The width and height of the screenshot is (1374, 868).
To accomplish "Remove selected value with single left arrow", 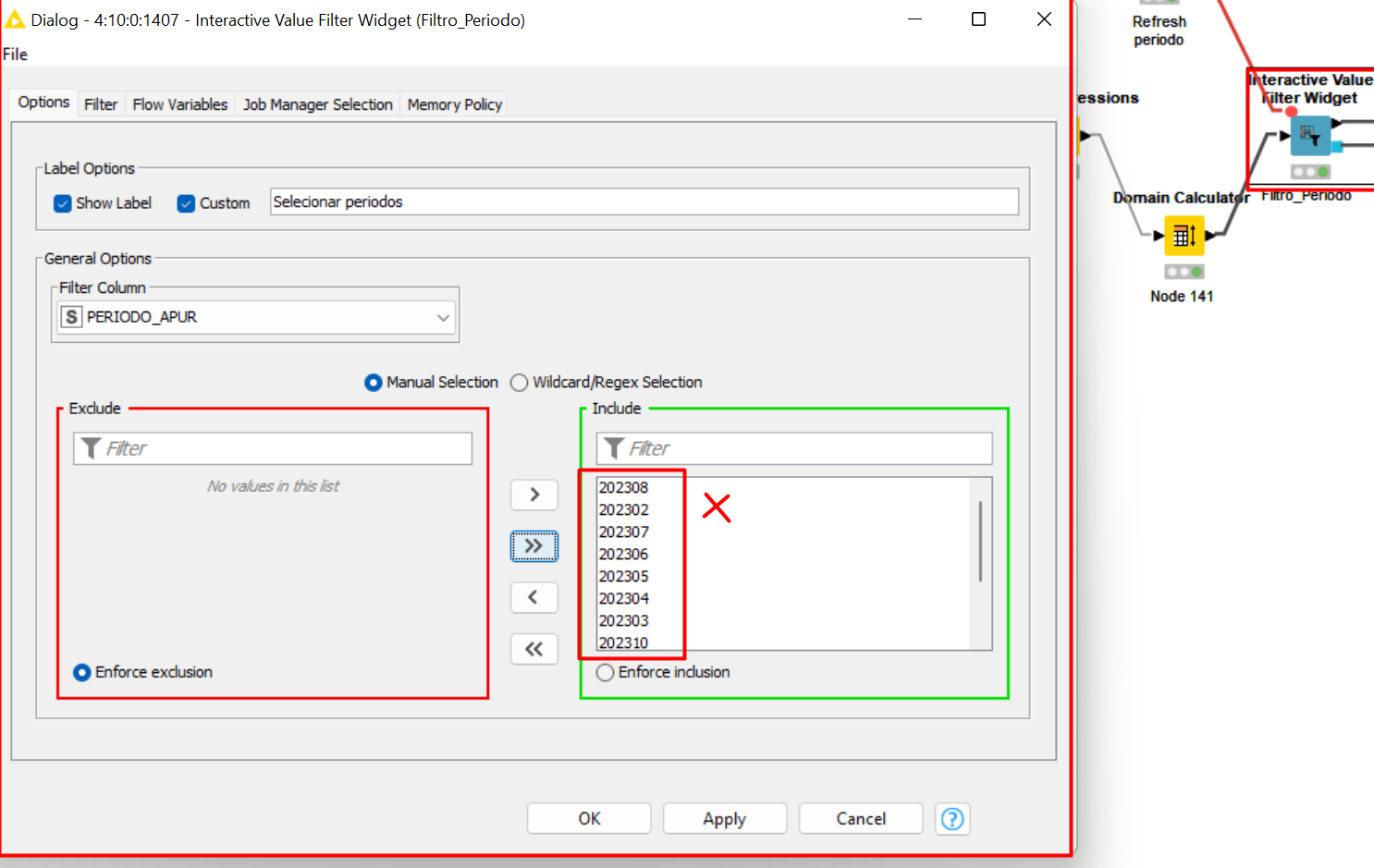I will (534, 597).
